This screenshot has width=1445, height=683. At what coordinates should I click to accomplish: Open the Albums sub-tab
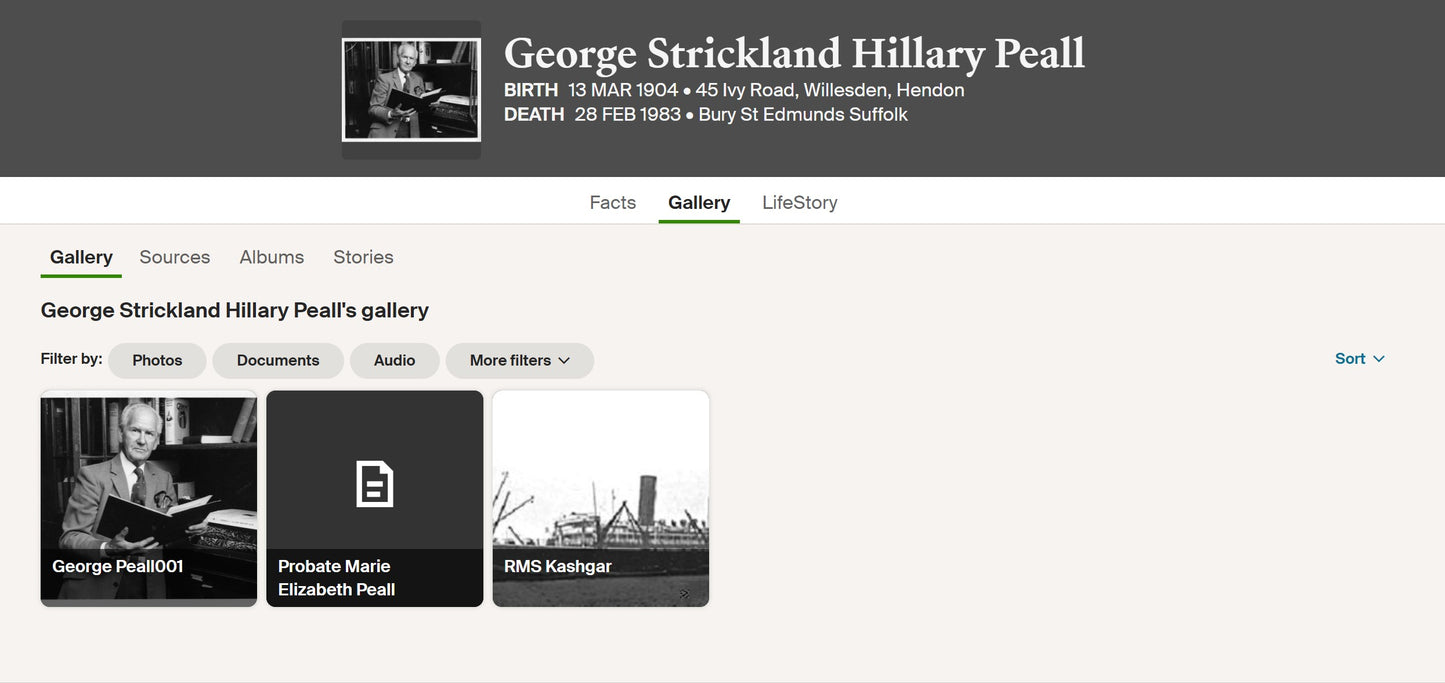(x=272, y=257)
